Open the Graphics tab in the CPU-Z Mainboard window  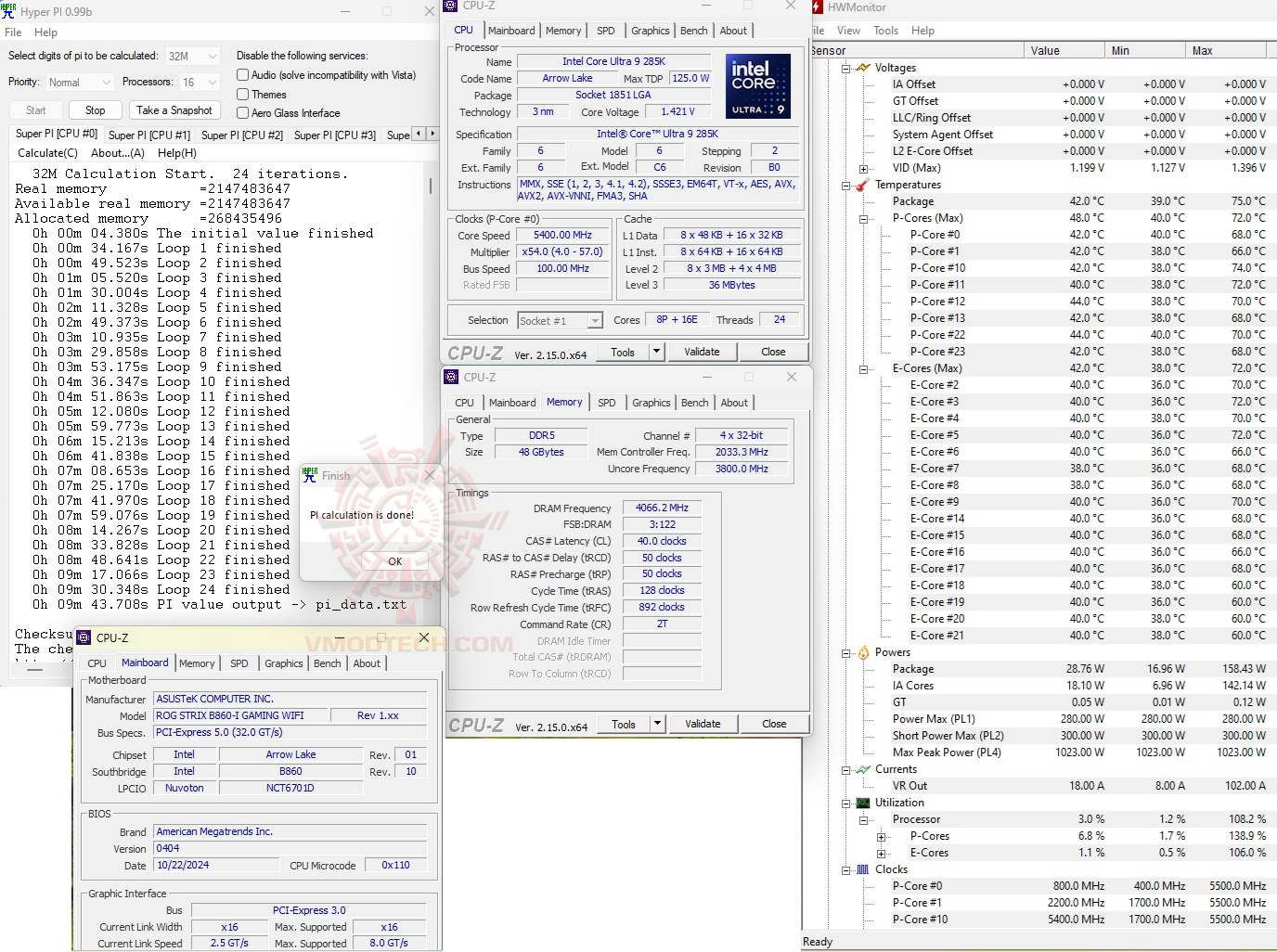point(284,663)
